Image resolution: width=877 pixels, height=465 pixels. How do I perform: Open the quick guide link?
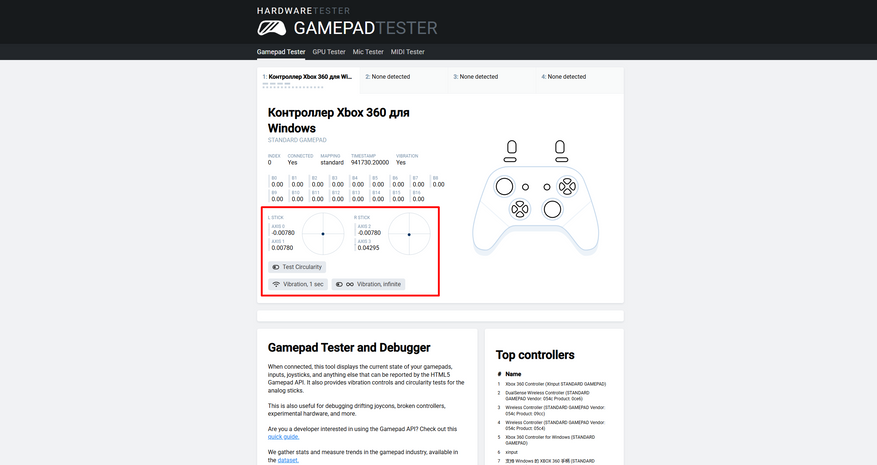[x=283, y=437]
